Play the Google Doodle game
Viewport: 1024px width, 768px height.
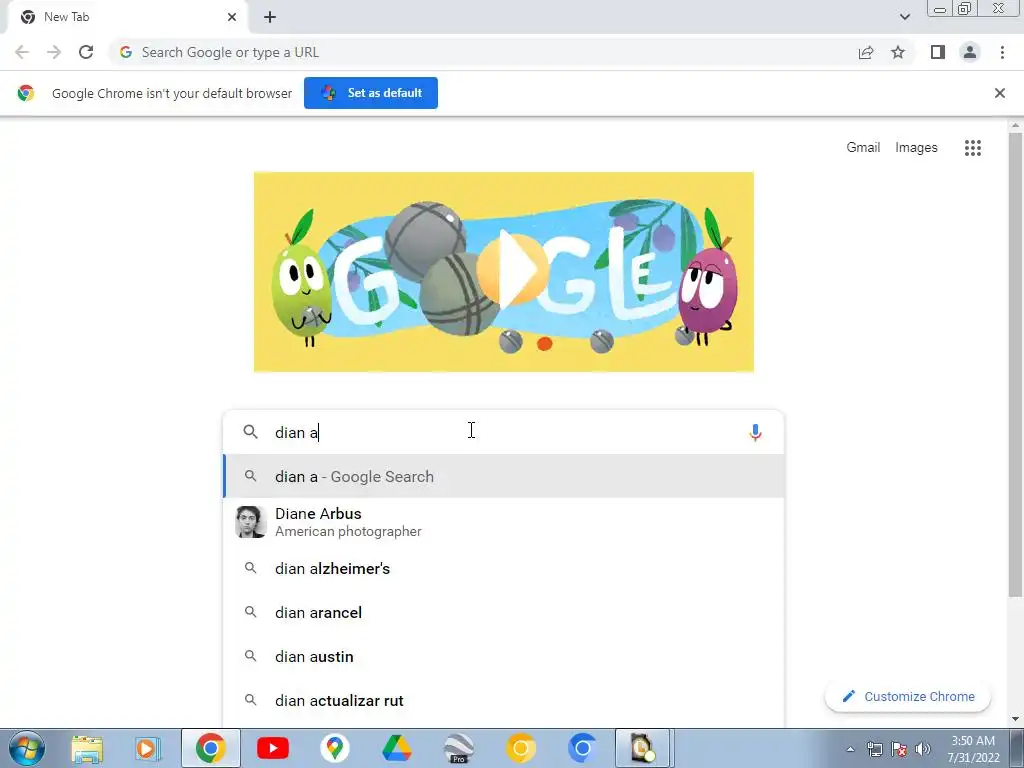[512, 269]
